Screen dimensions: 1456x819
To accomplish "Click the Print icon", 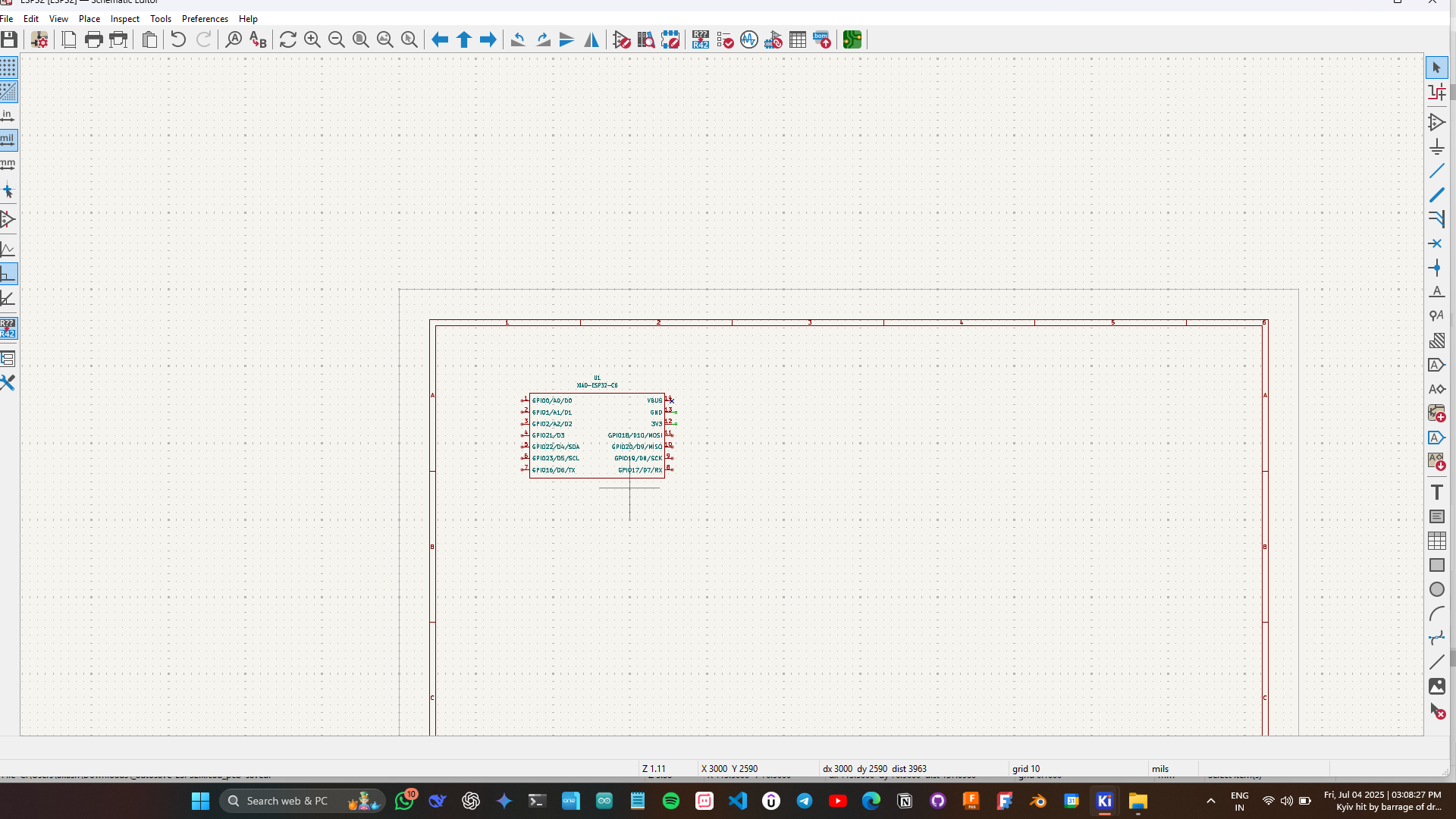I will tap(93, 39).
